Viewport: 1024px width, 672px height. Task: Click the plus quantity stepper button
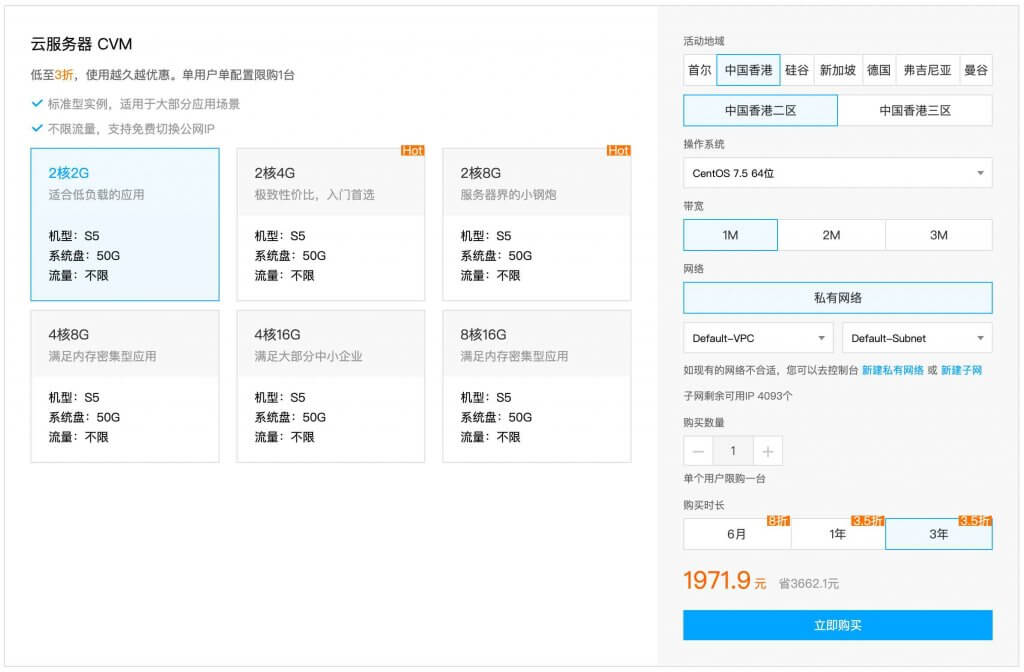point(768,451)
